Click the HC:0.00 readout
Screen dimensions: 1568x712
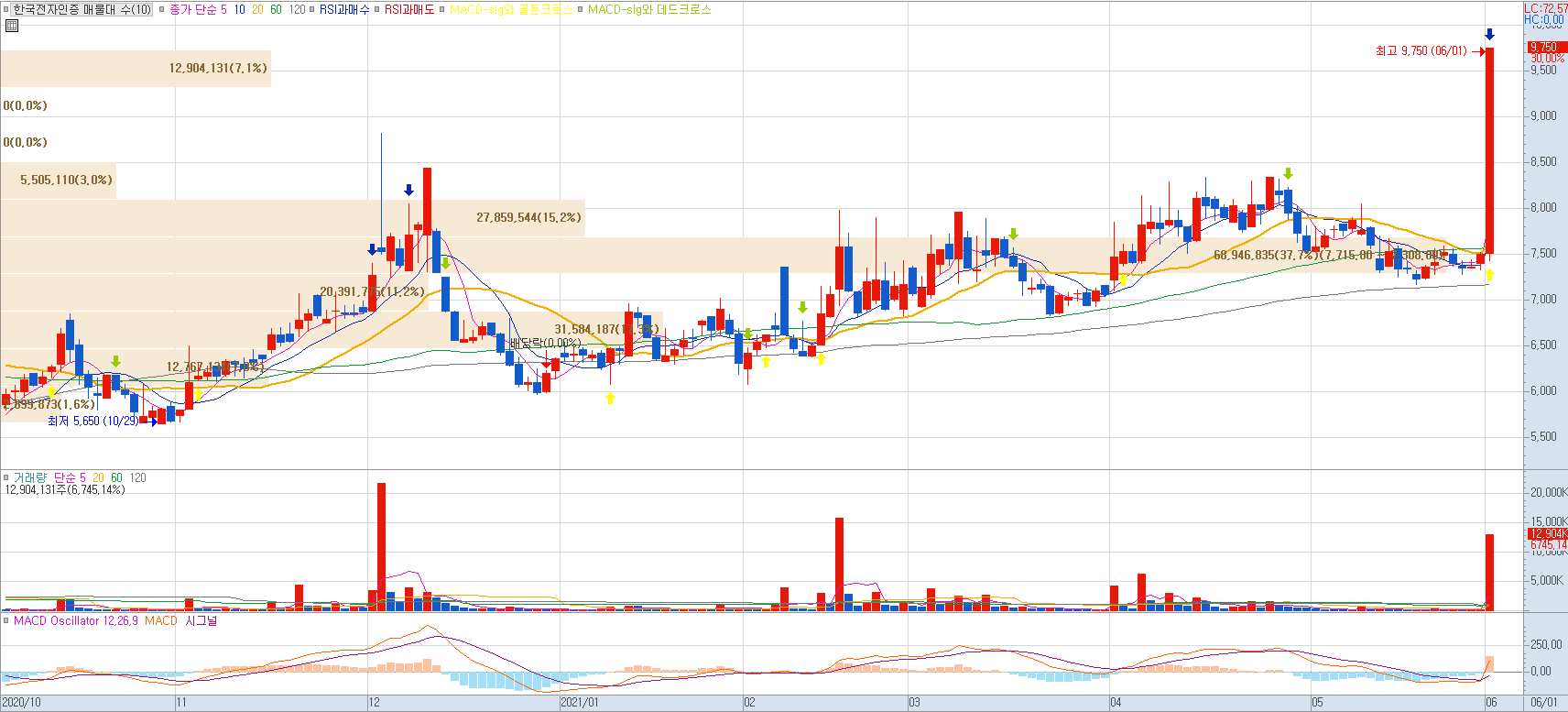coord(1544,19)
